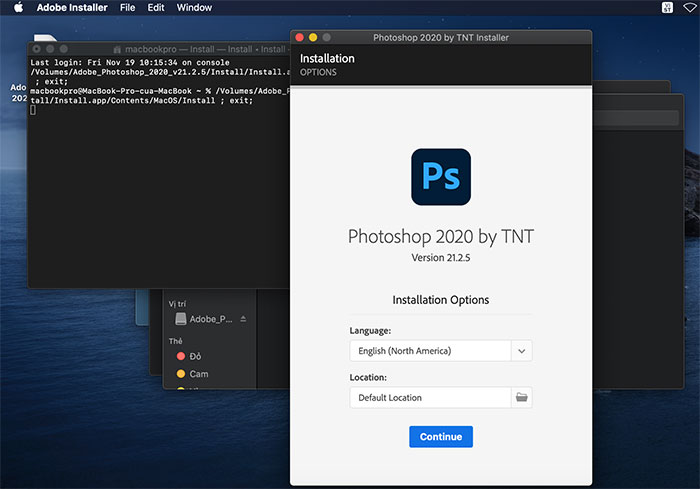Open the File menu
This screenshot has height=489, width=700.
pos(127,8)
